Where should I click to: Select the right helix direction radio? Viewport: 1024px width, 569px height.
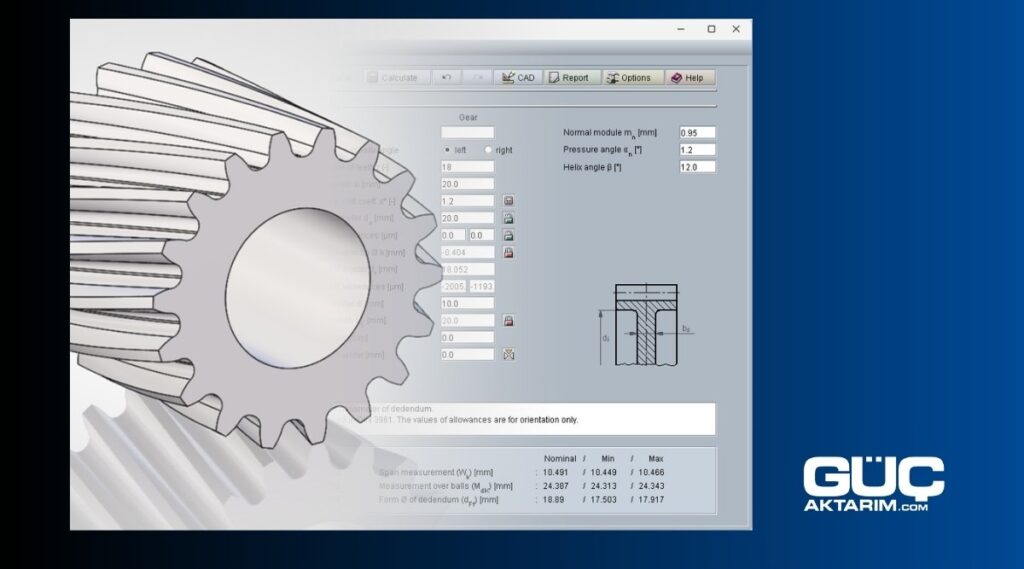(488, 150)
